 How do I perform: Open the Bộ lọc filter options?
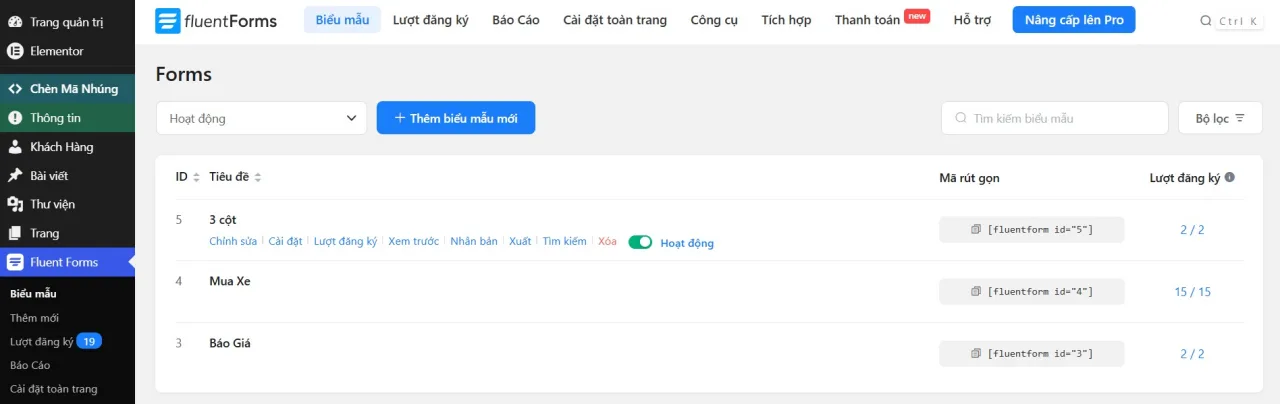tap(1220, 118)
